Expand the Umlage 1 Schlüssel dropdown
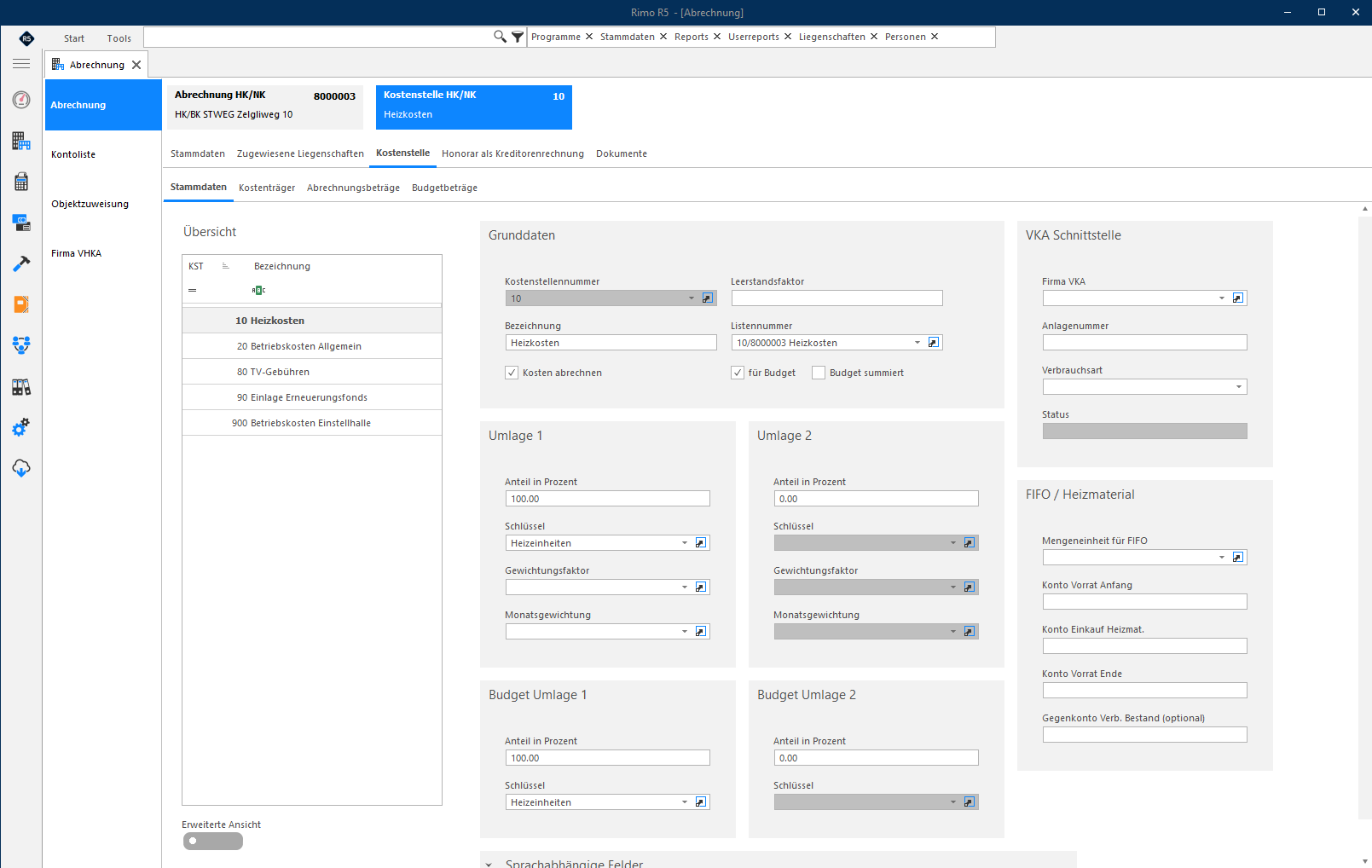1372x868 pixels. click(685, 543)
